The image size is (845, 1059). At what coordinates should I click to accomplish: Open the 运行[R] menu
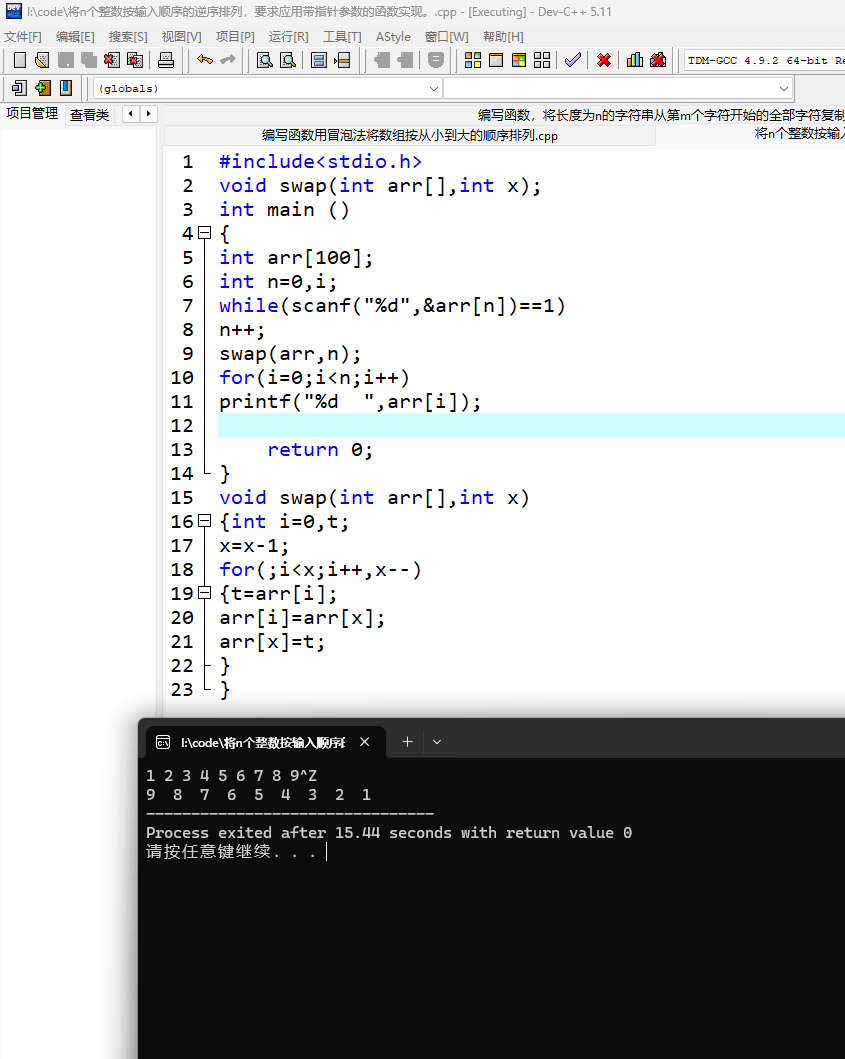[288, 36]
